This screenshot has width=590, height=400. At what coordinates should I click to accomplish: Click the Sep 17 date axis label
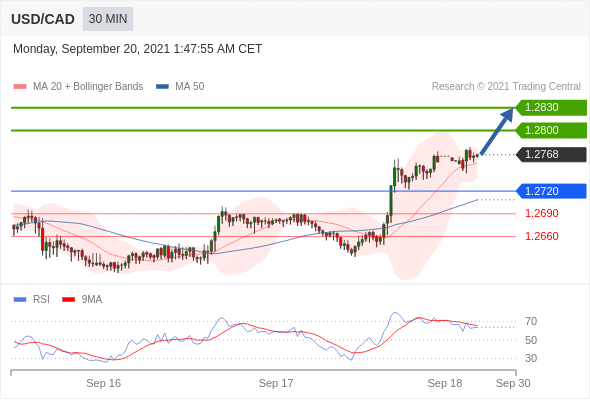276,383
